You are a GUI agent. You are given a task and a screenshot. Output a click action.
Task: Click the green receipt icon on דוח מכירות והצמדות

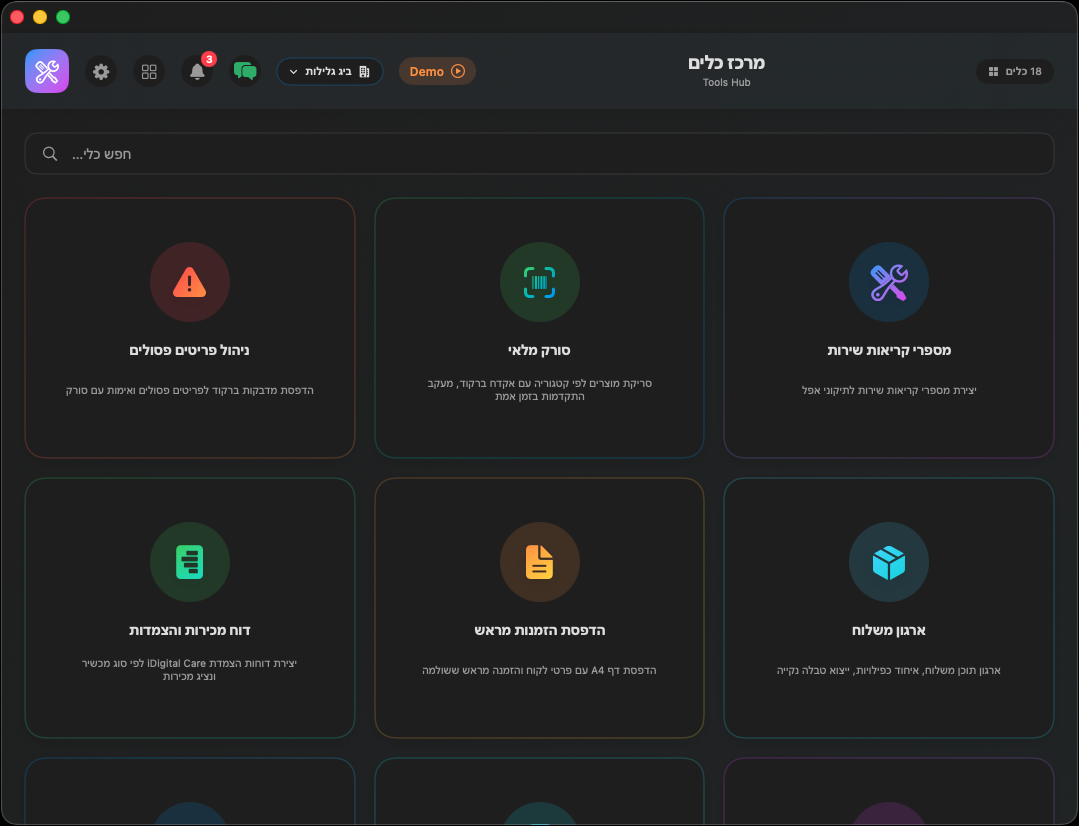click(189, 562)
